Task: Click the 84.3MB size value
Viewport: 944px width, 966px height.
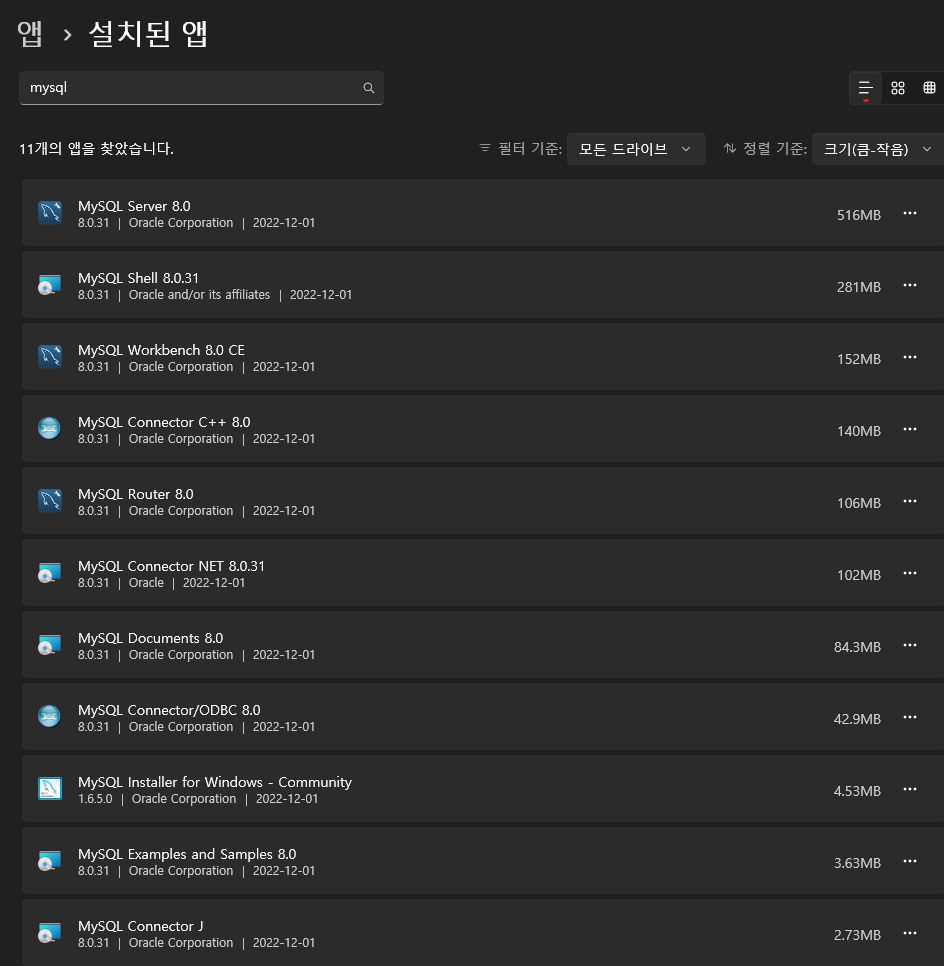Action: [857, 647]
